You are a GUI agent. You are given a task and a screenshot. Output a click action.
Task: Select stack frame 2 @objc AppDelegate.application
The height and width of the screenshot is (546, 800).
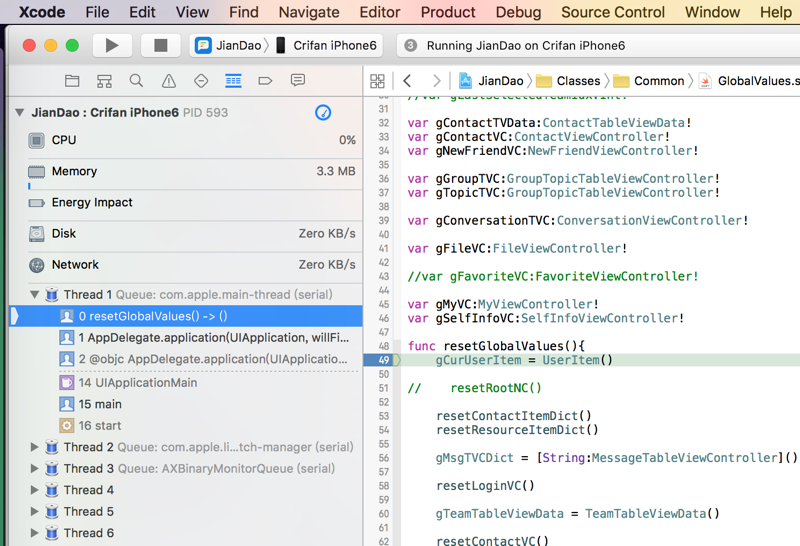(186, 359)
